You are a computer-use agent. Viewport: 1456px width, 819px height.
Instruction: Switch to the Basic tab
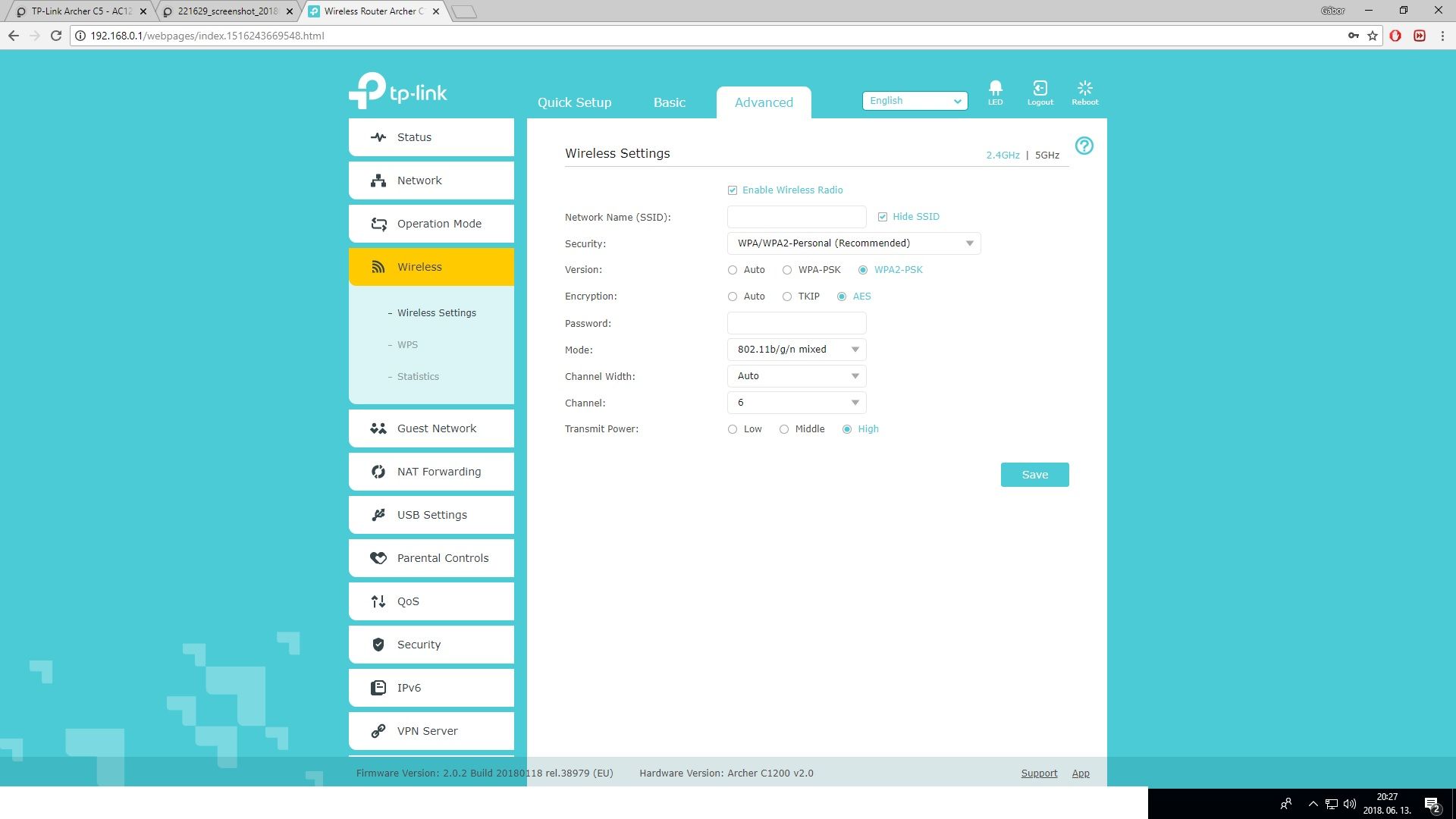point(669,102)
